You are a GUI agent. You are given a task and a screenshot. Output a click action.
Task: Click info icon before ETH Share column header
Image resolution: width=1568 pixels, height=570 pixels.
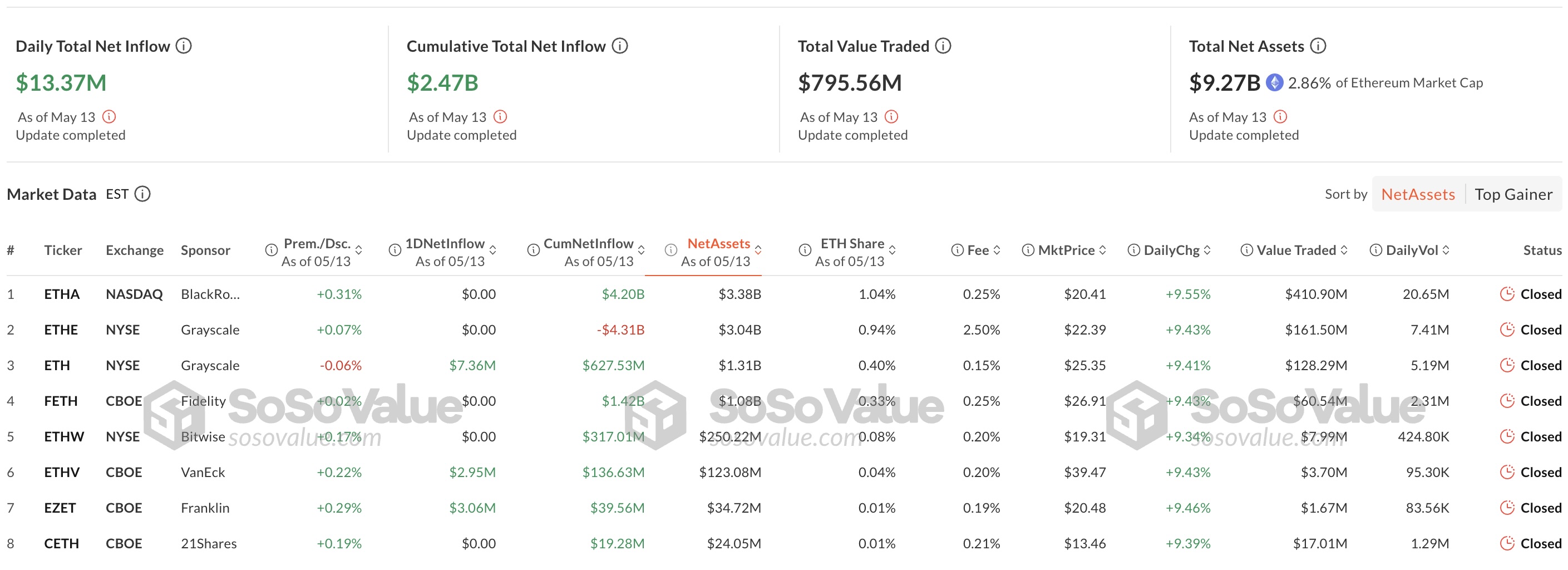(805, 250)
